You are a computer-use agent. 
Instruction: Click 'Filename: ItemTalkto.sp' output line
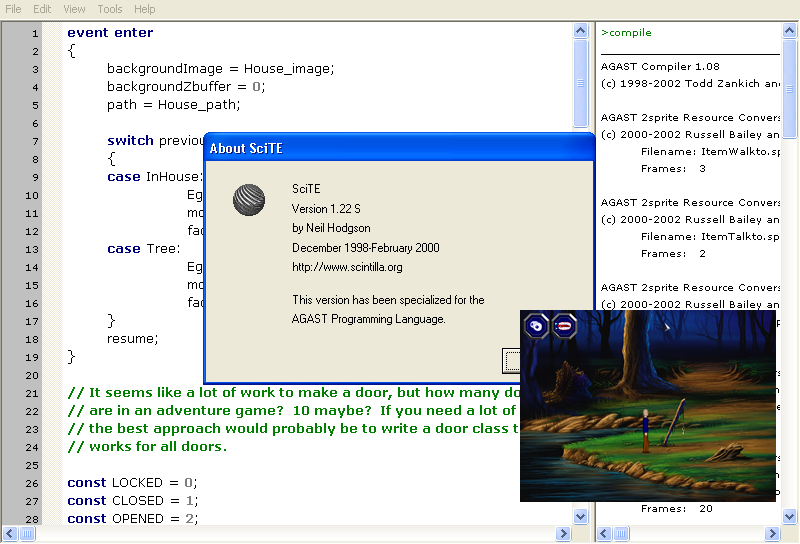click(710, 237)
